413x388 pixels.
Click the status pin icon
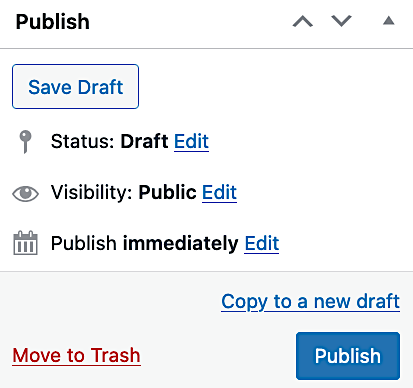click(x=25, y=142)
